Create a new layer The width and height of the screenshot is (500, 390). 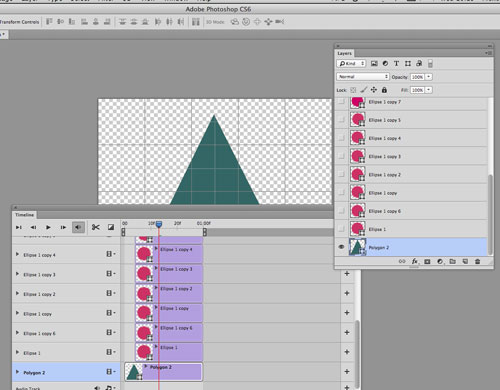[465, 261]
